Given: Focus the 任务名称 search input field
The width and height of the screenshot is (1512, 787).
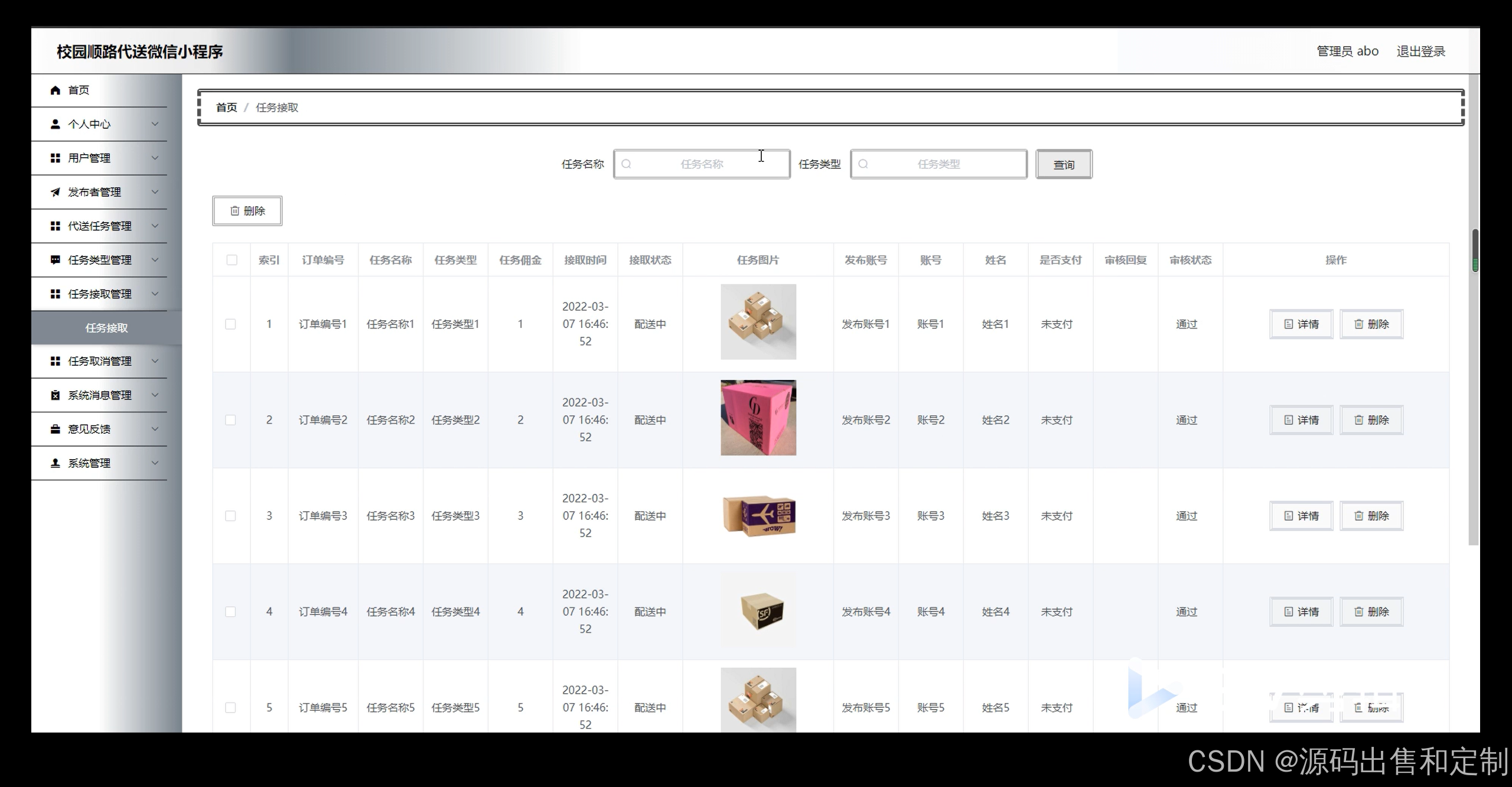Looking at the screenshot, I should click(x=702, y=164).
